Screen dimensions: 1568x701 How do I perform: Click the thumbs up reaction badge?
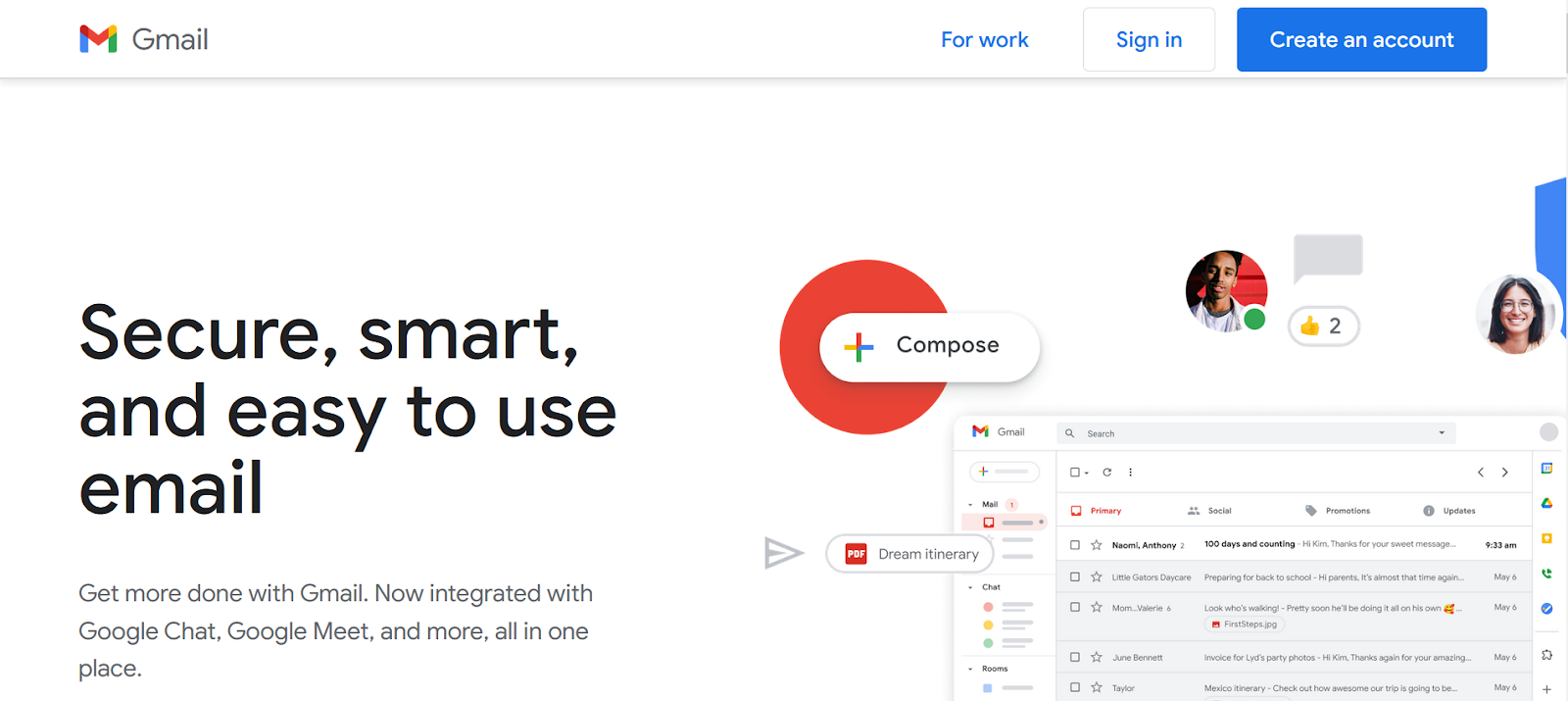point(1323,326)
